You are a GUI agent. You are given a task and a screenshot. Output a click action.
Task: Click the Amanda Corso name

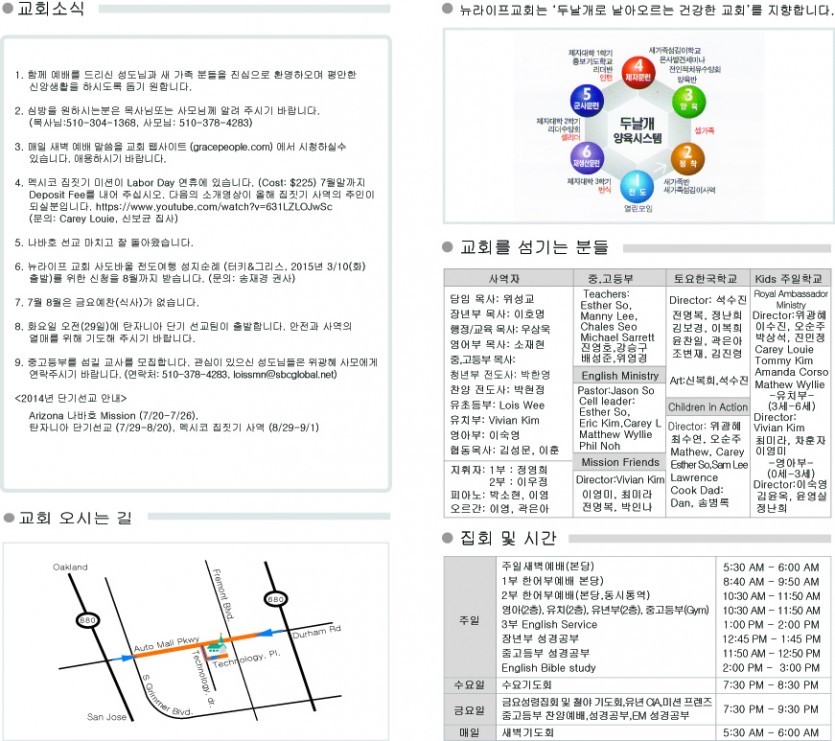coord(791,372)
